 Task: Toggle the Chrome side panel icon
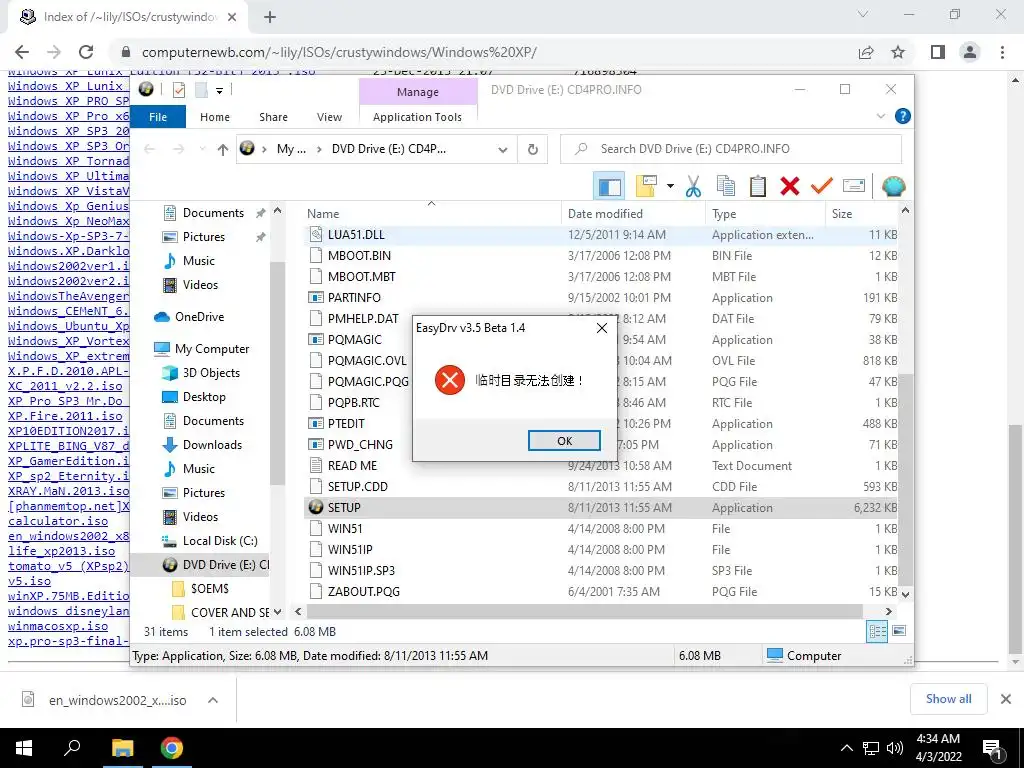tap(938, 52)
